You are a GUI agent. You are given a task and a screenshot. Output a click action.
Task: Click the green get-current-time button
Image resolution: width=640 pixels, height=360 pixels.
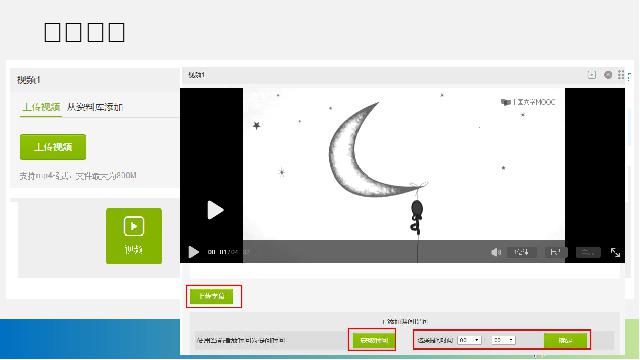click(373, 340)
